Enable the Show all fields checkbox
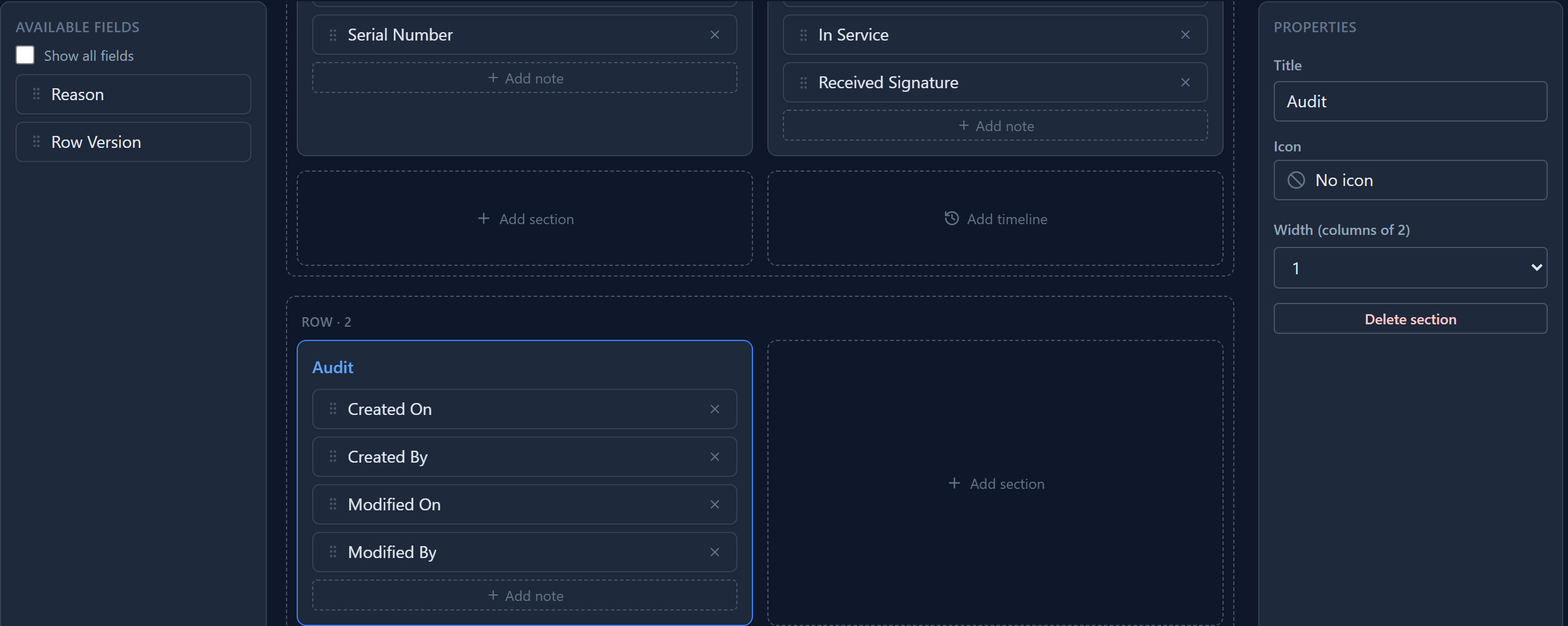1568x626 pixels. click(25, 55)
